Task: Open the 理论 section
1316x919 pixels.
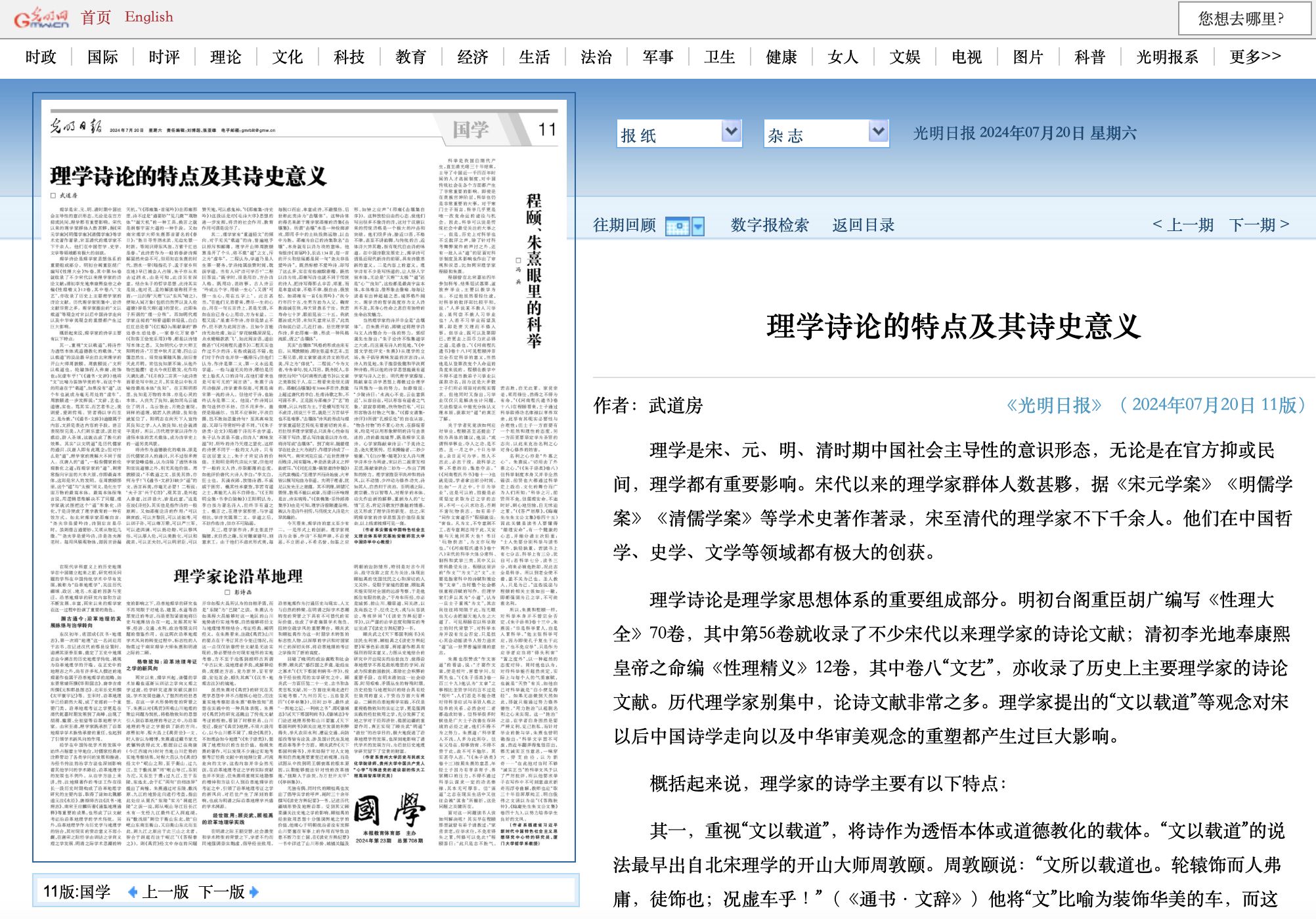Action: [226, 57]
